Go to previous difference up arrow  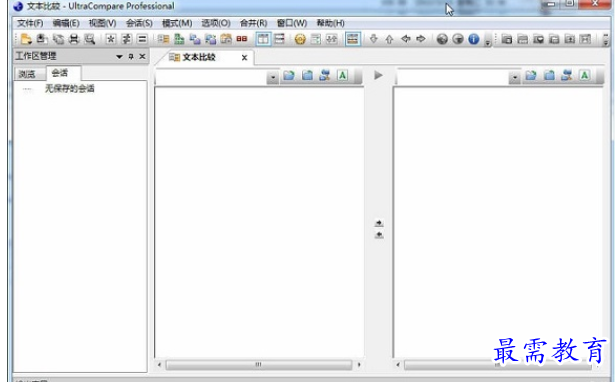coord(389,39)
